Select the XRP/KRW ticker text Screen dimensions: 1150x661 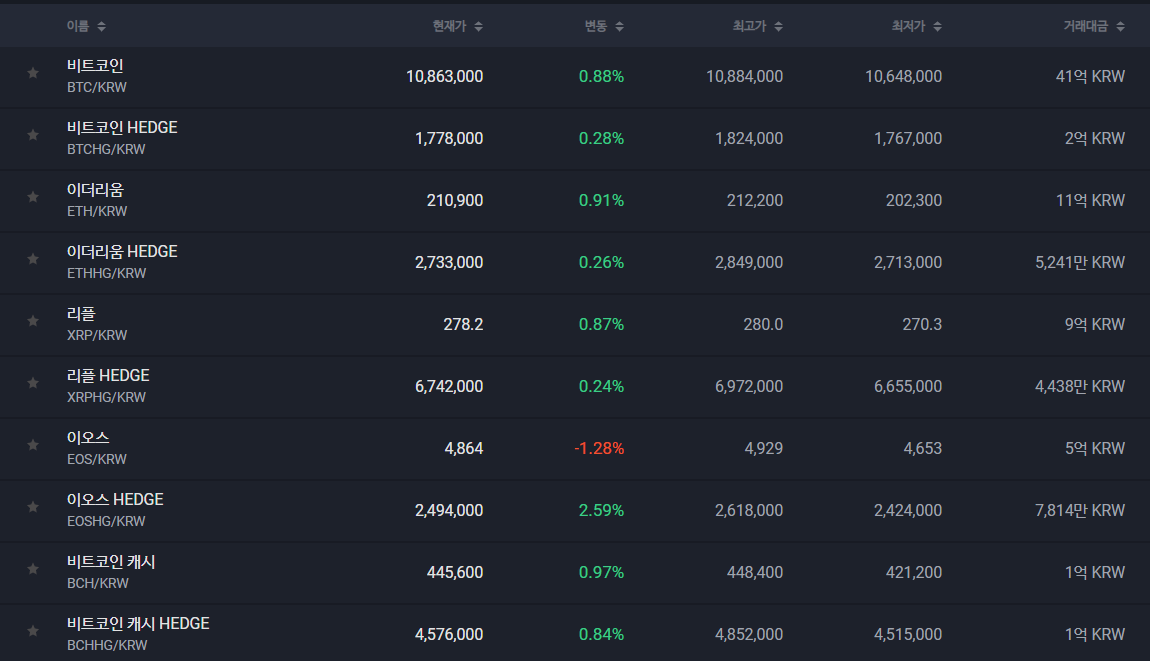[97, 335]
